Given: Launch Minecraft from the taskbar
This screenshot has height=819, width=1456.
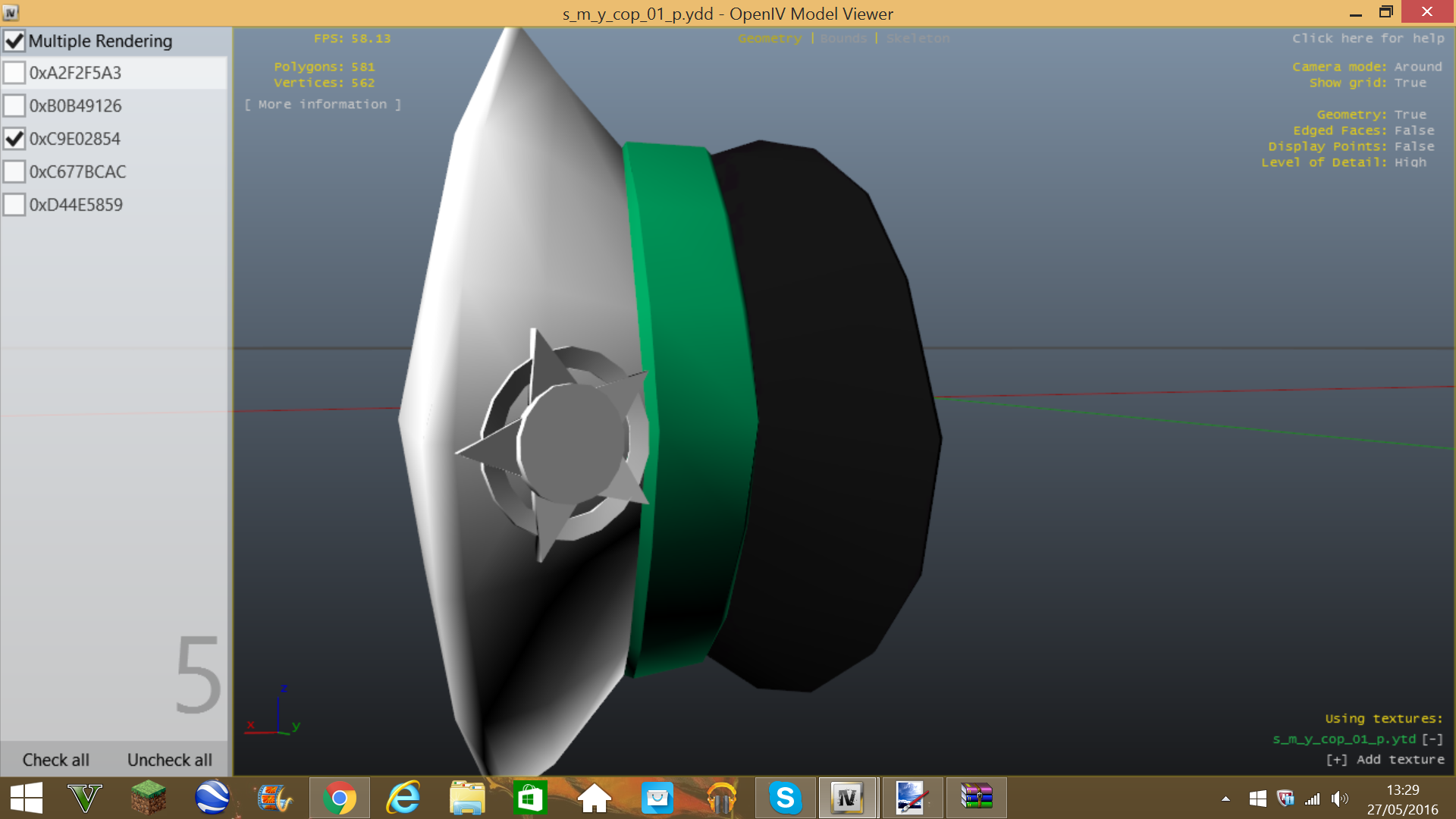Looking at the screenshot, I should 148,798.
